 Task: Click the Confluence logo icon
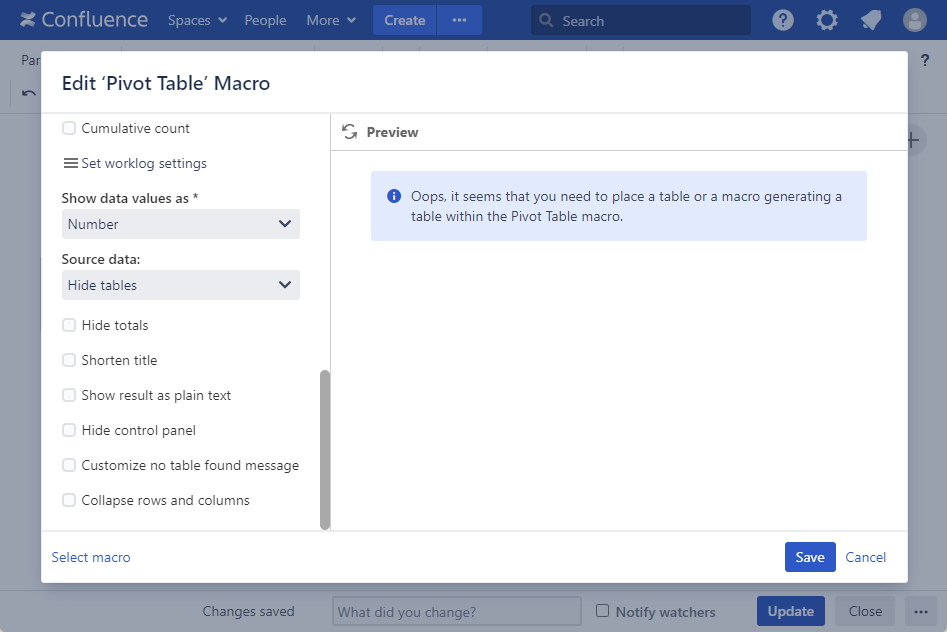click(x=28, y=20)
